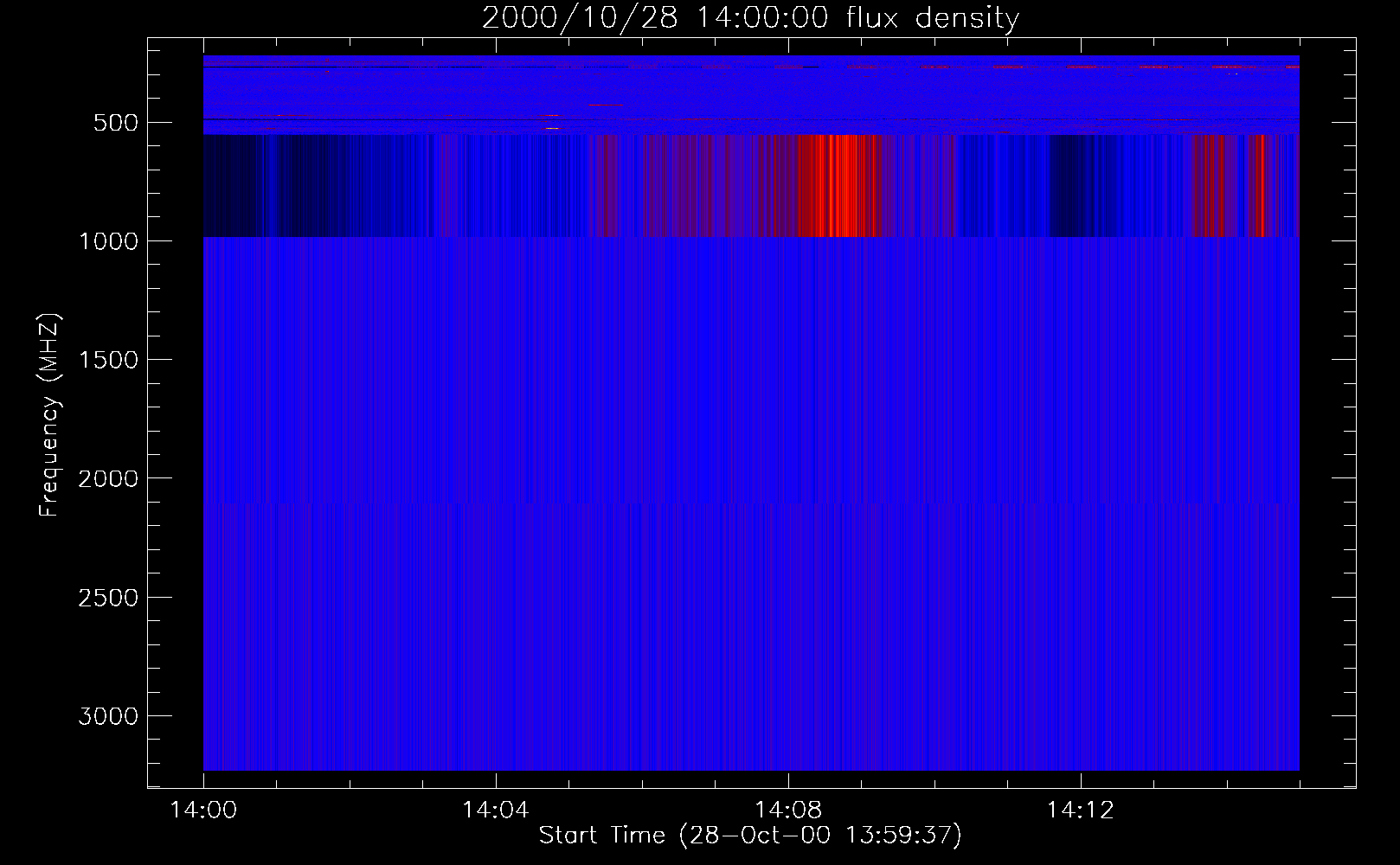The width and height of the screenshot is (1400, 865).
Task: Click the 1500 frequency tick label
Action: pyautogui.click(x=108, y=360)
